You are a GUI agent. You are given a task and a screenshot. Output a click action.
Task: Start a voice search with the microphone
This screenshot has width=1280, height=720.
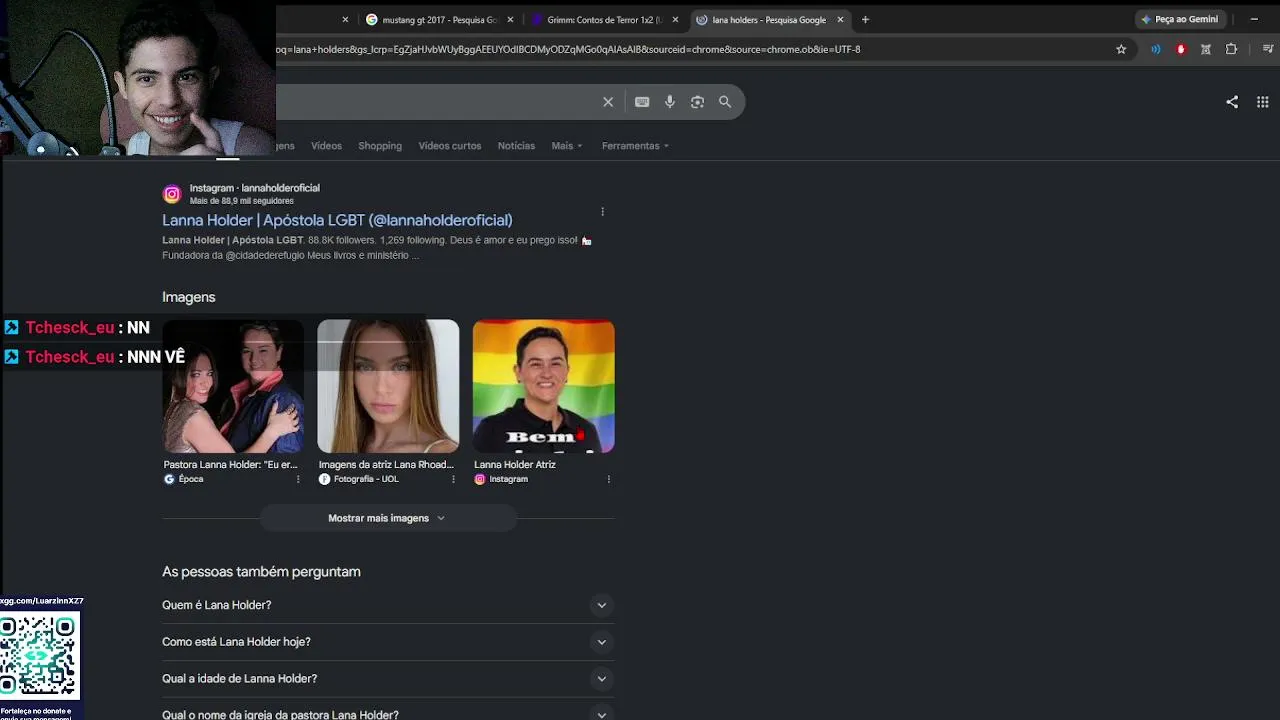pyautogui.click(x=670, y=102)
